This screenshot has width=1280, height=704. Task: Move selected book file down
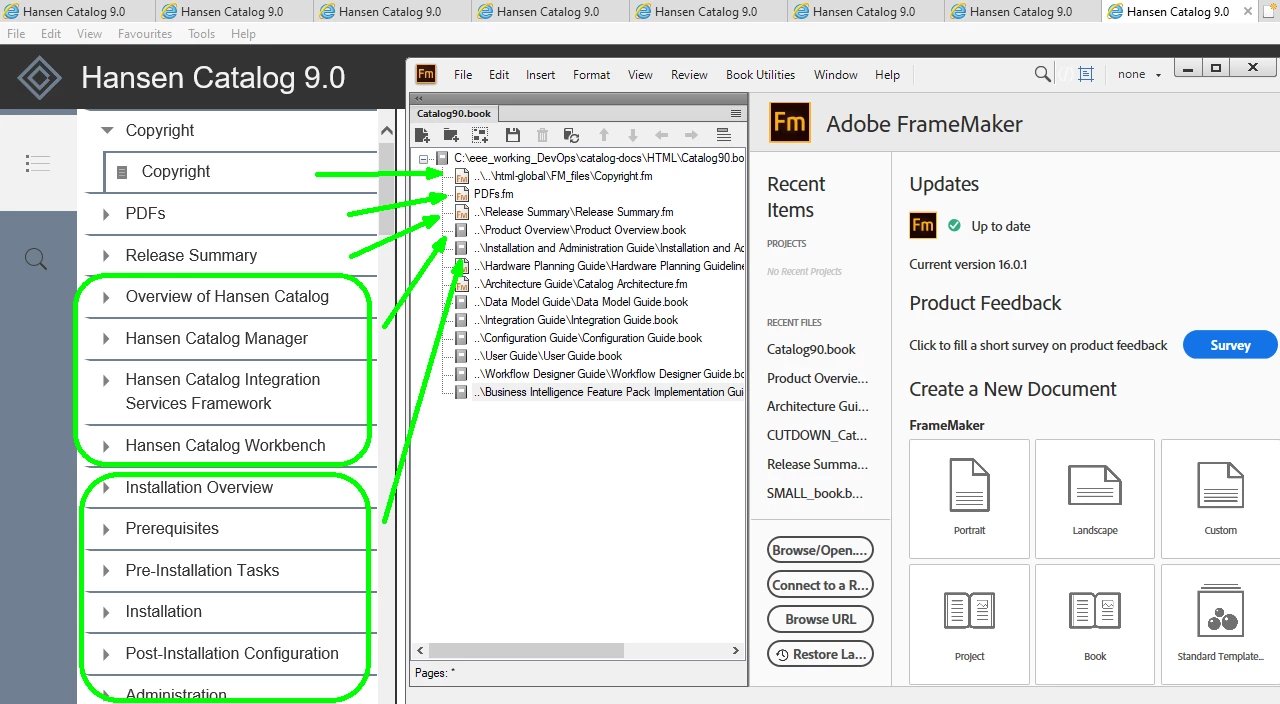point(632,135)
